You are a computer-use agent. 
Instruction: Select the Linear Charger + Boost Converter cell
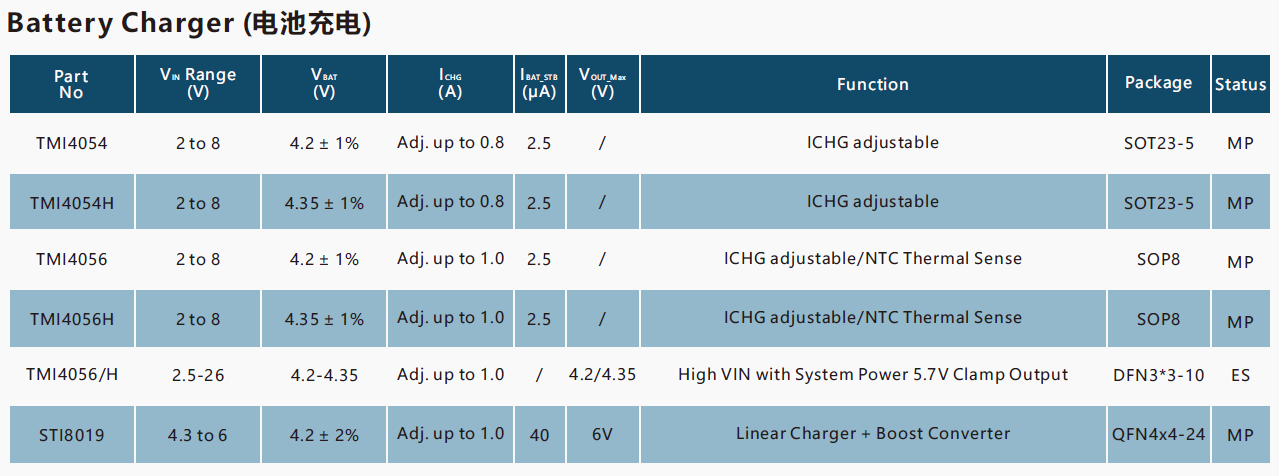pyautogui.click(x=873, y=434)
